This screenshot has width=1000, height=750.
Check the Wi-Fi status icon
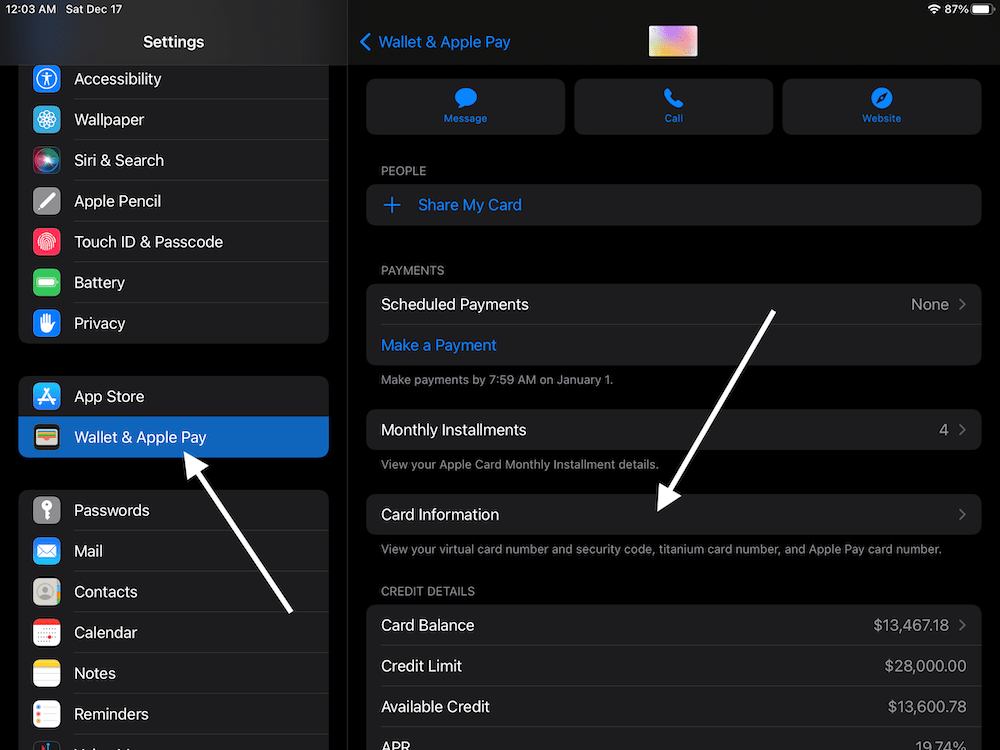coord(934,9)
